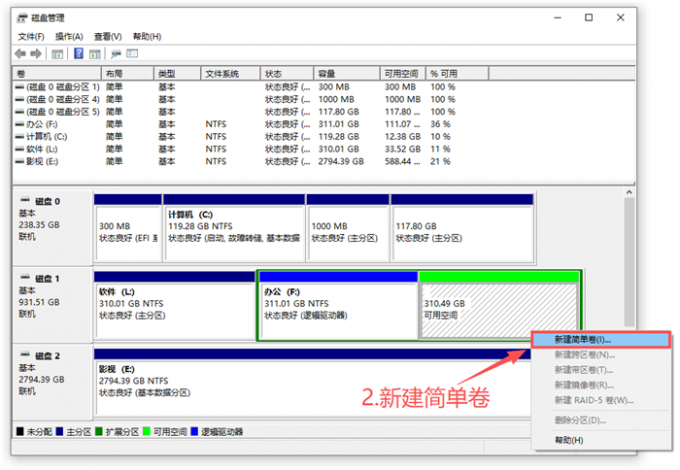Click the show/hide console tree toolbar icon
Screen dimensions: 680x470
coord(58,53)
